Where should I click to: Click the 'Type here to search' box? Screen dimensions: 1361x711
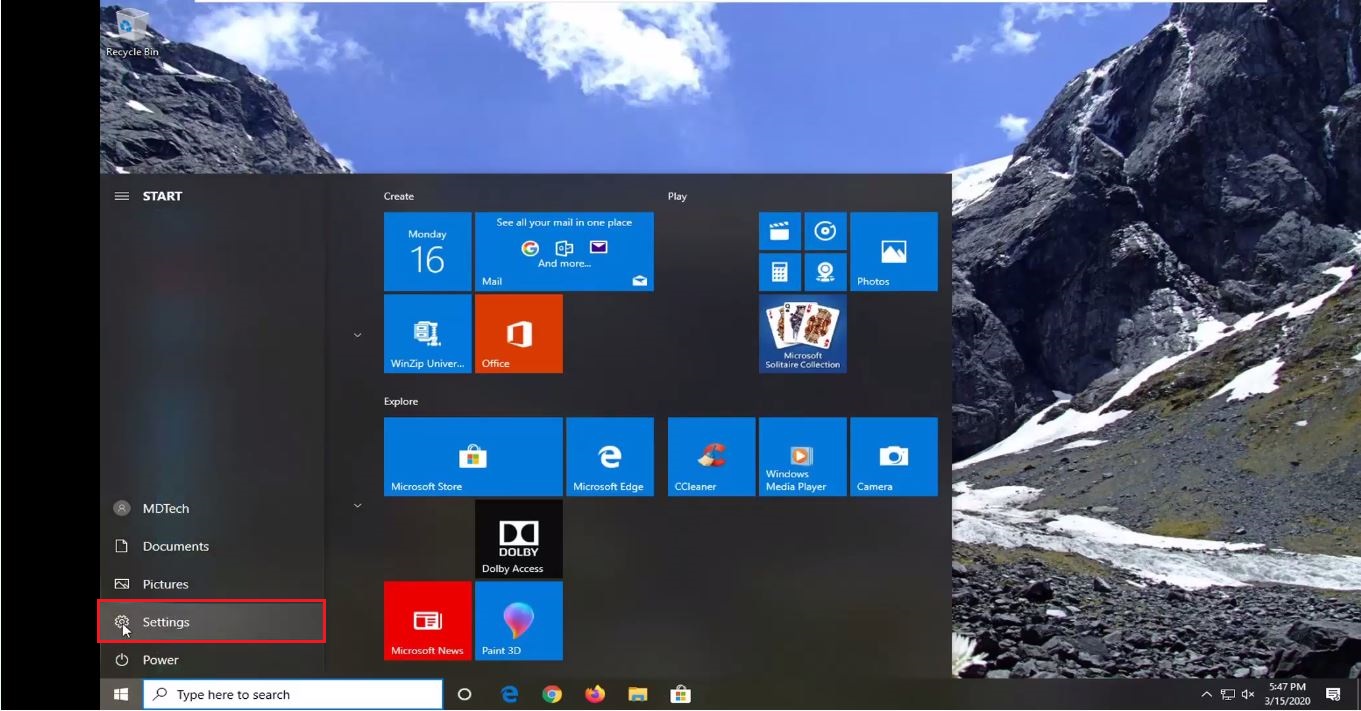[x=293, y=694]
